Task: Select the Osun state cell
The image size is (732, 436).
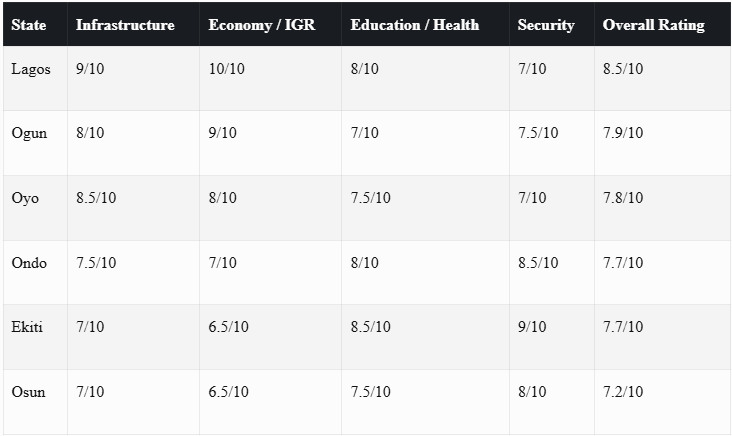Action: (x=28, y=392)
